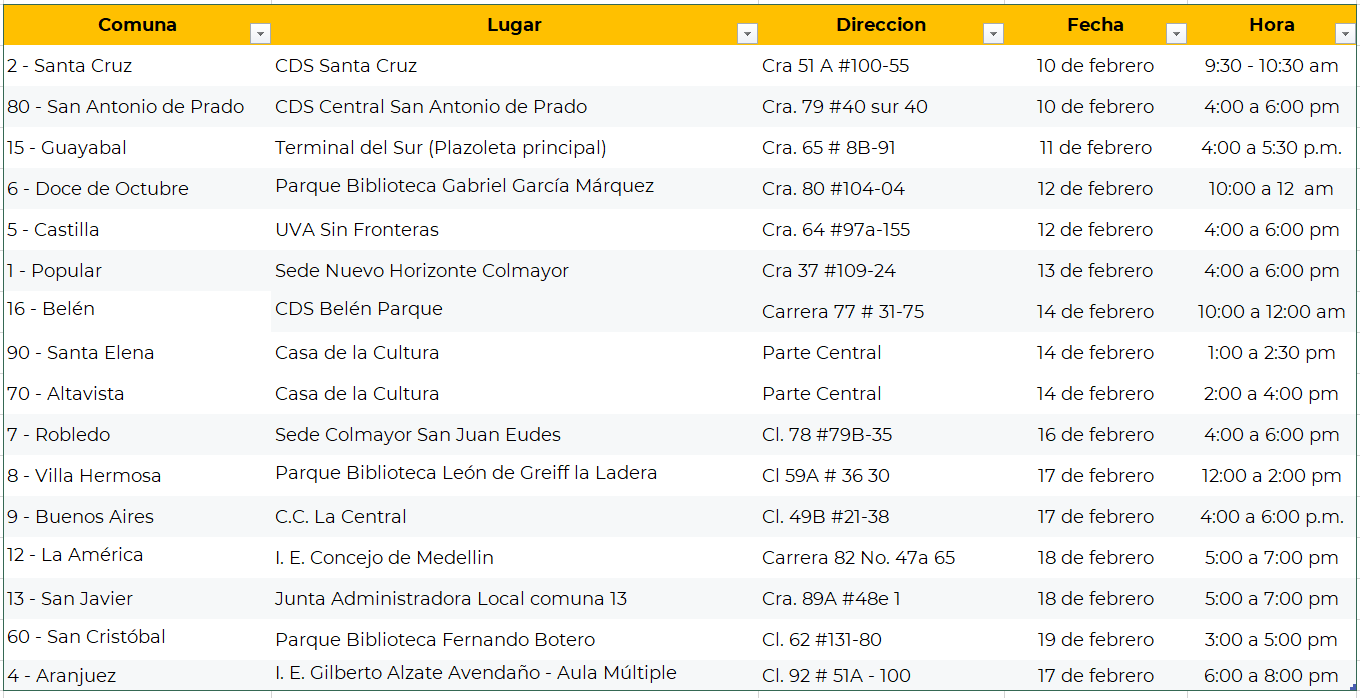Screen dimensions: 1360x698
Task: Open the Comuna column filter dropdown
Action: (x=260, y=34)
